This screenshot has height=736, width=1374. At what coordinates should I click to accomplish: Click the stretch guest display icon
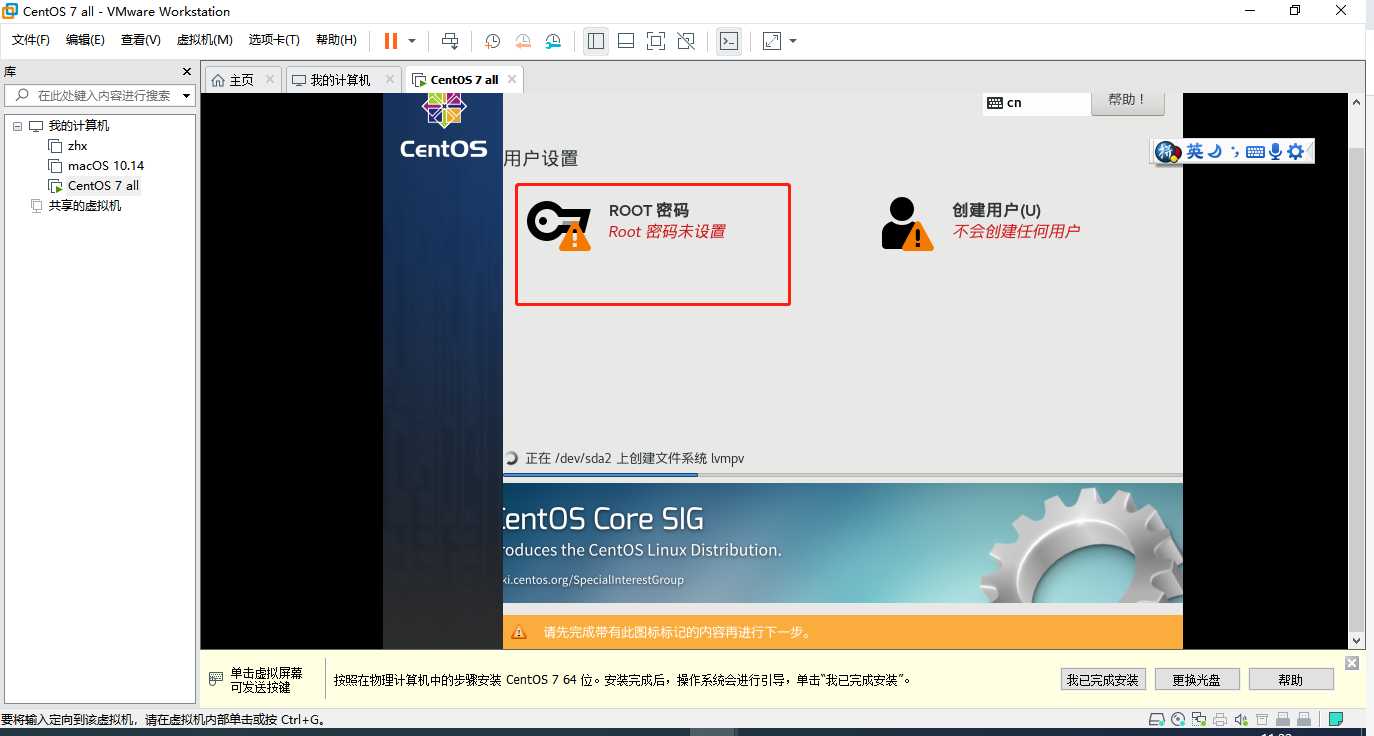[x=772, y=41]
